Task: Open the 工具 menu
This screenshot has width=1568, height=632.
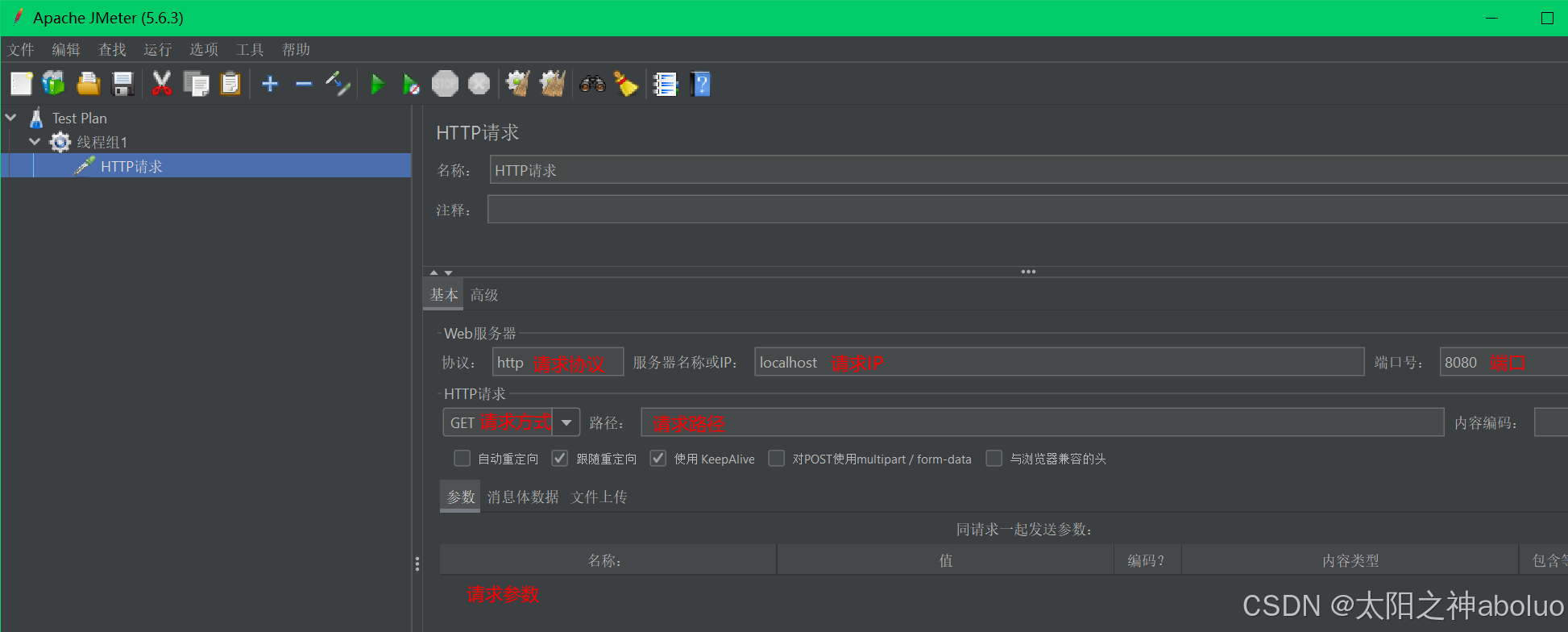Action: (x=250, y=49)
